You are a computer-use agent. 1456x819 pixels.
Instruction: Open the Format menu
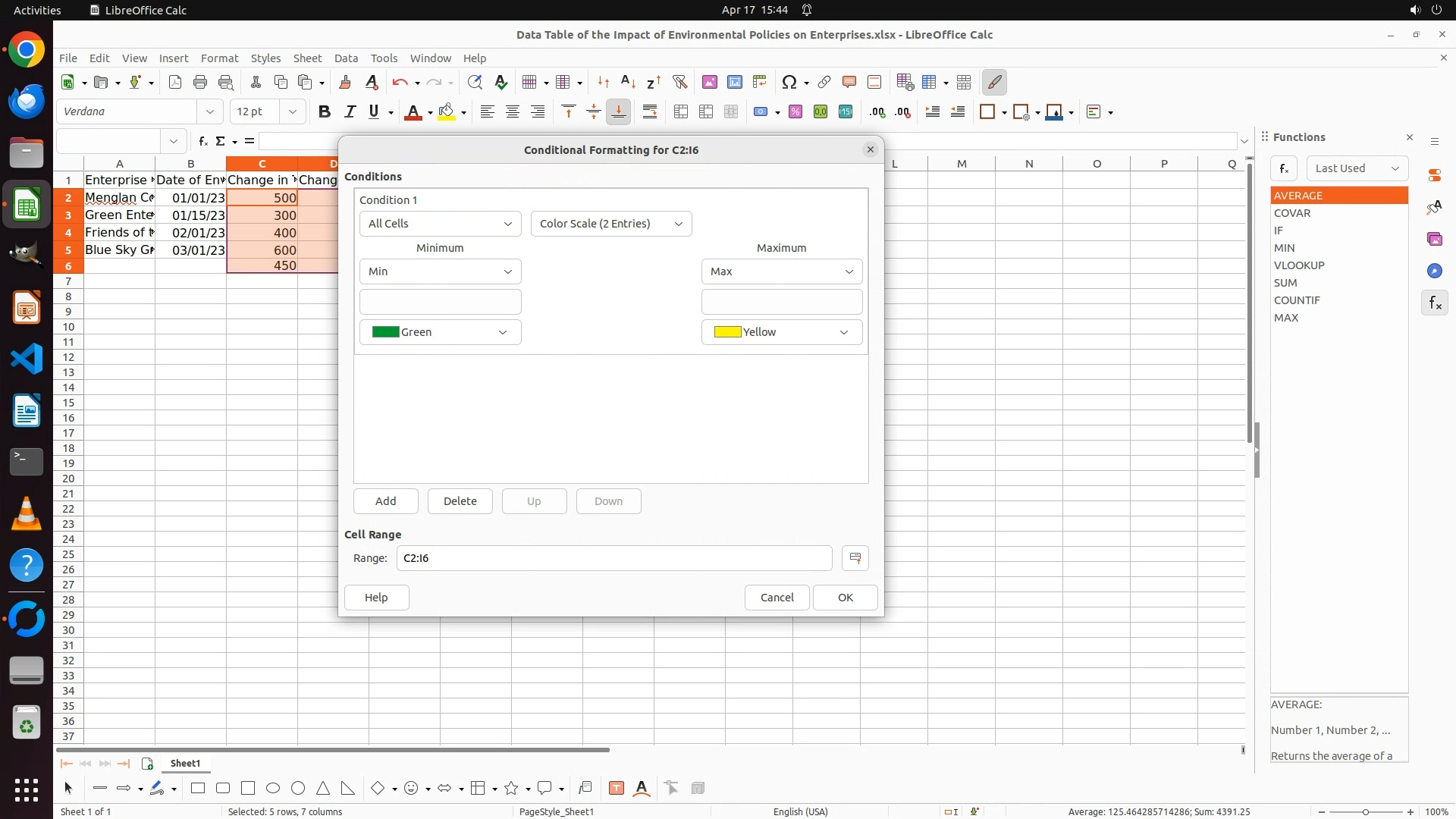coord(219,58)
